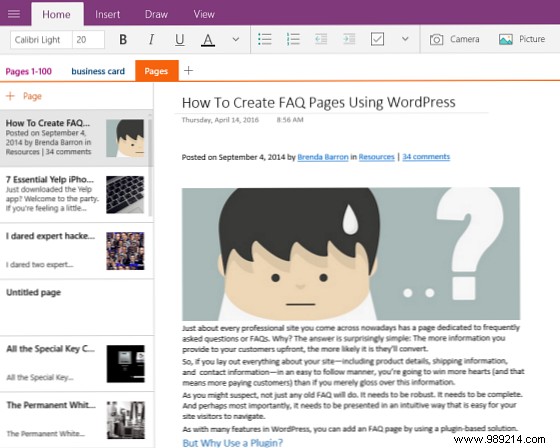Open The Permanent Whit... page
The height and width of the screenshot is (448, 560).
(x=76, y=420)
